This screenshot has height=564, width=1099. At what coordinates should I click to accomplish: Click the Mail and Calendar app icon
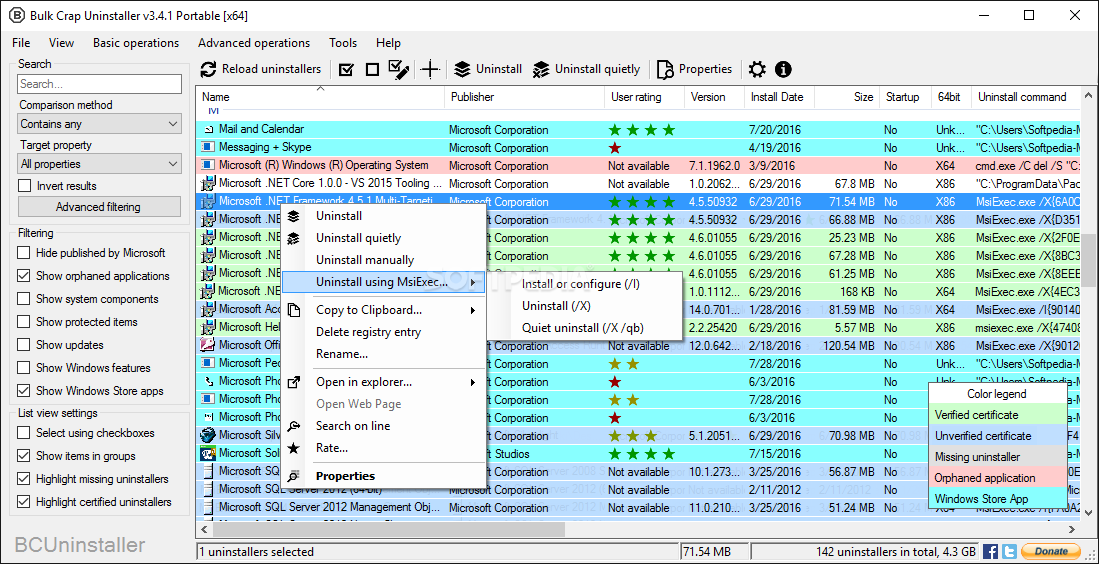coord(208,130)
